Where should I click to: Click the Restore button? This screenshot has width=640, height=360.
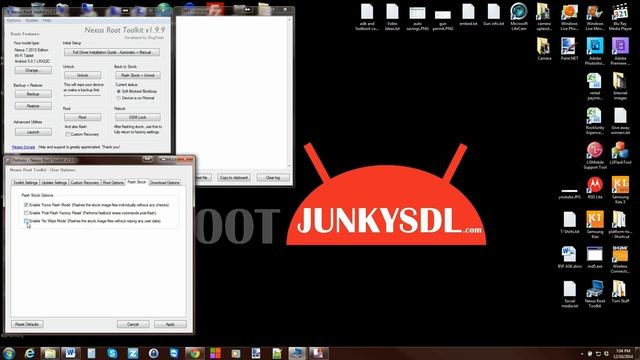(x=33, y=106)
